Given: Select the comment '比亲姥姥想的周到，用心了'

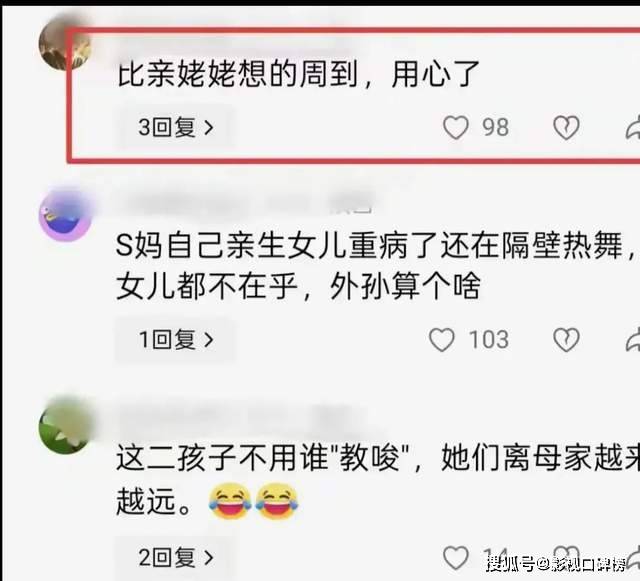Looking at the screenshot, I should 298,74.
